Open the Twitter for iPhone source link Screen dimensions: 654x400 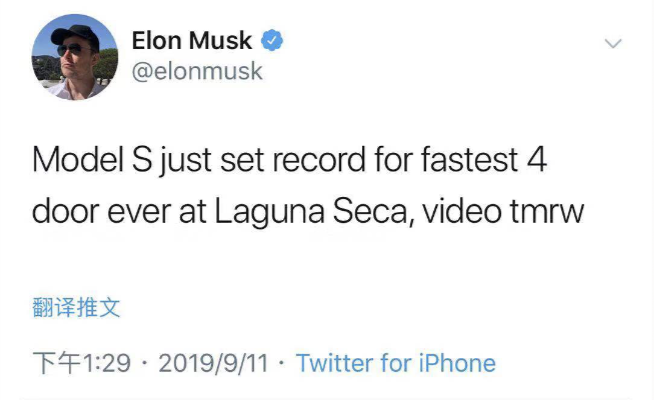pyautogui.click(x=396, y=363)
